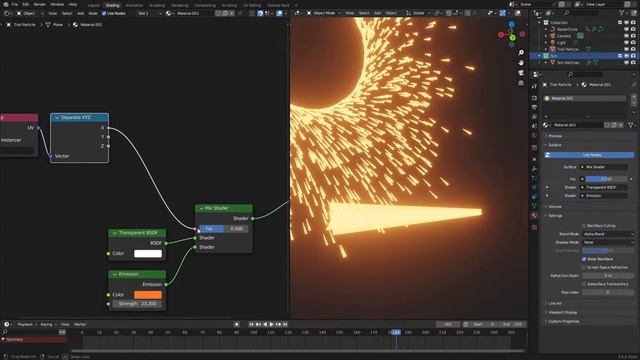Select the Camera object in the outliner

[x=564, y=36]
